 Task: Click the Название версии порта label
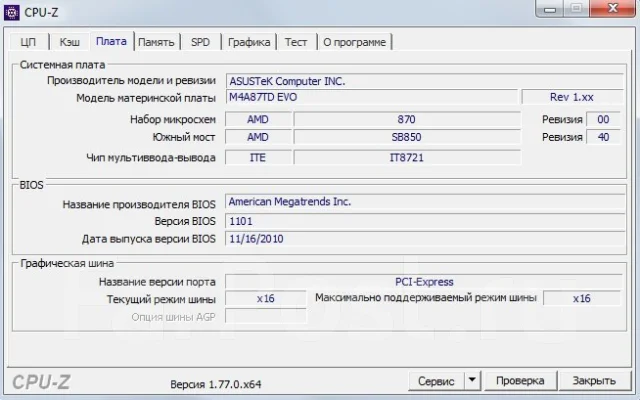(157, 282)
